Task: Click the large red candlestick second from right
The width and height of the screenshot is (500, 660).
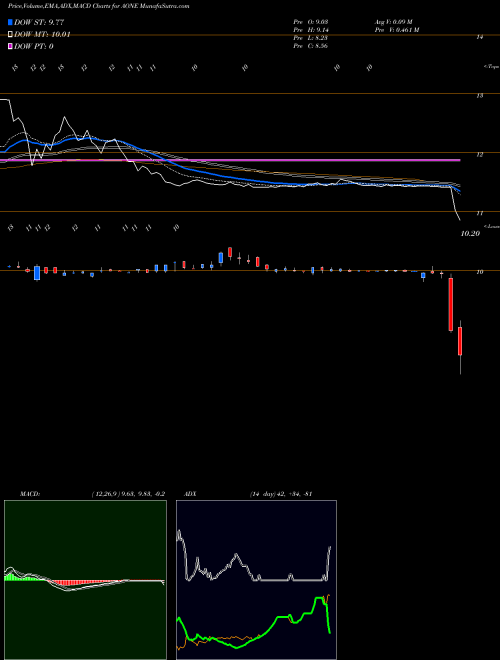Action: point(451,304)
